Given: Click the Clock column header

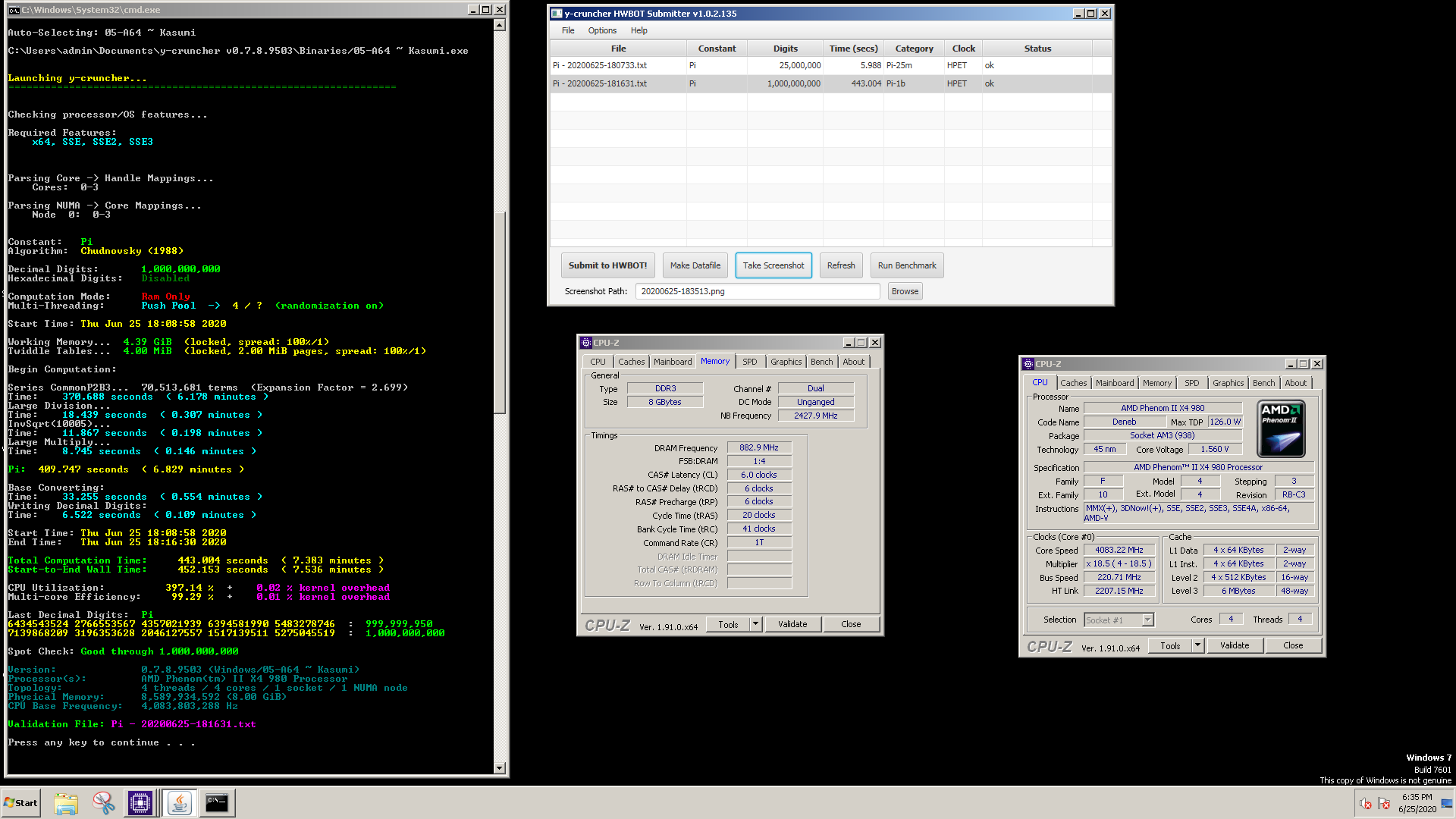Looking at the screenshot, I should (x=963, y=49).
